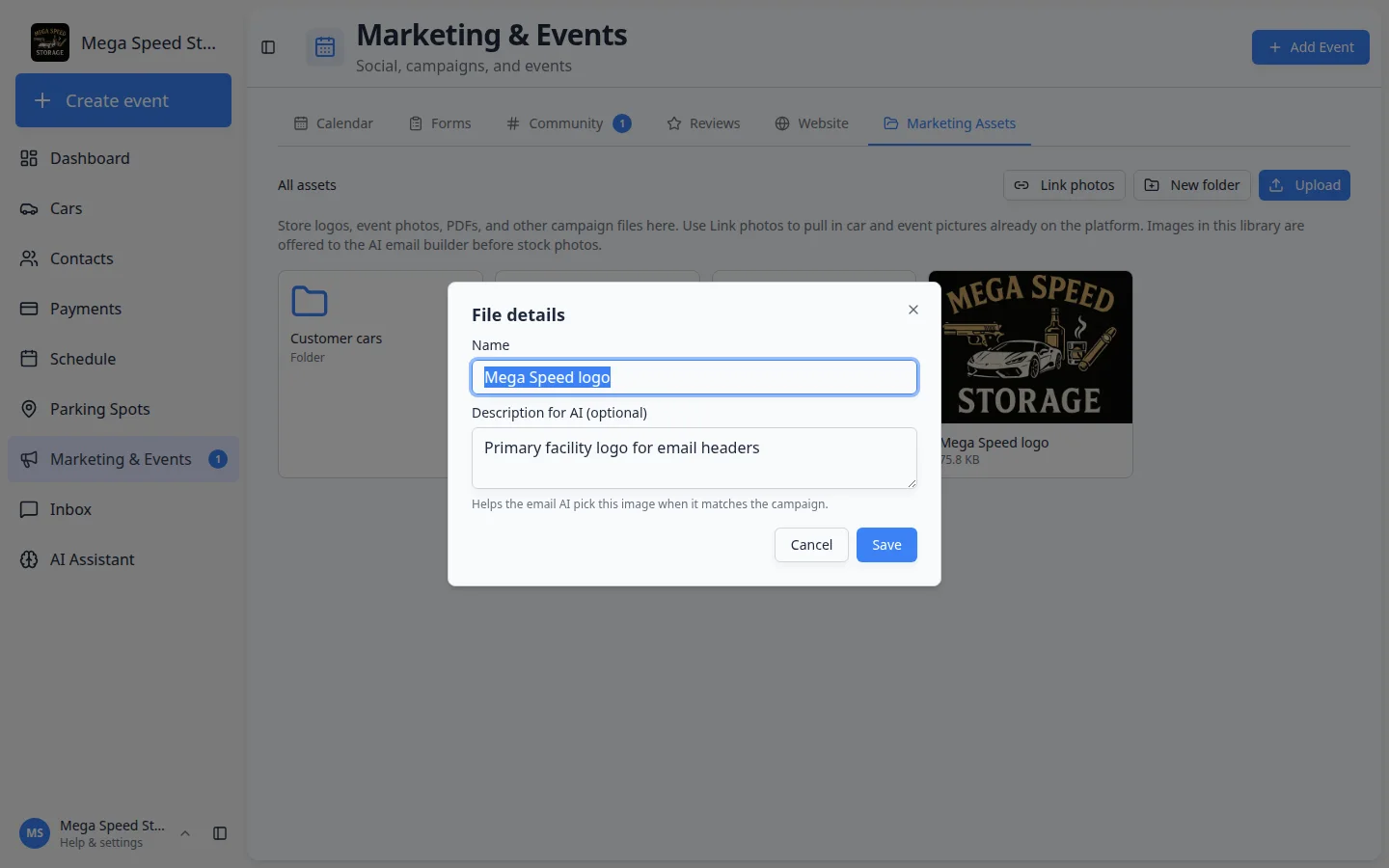1389x868 pixels.
Task: Click the Description for AI textarea
Action: point(694,458)
